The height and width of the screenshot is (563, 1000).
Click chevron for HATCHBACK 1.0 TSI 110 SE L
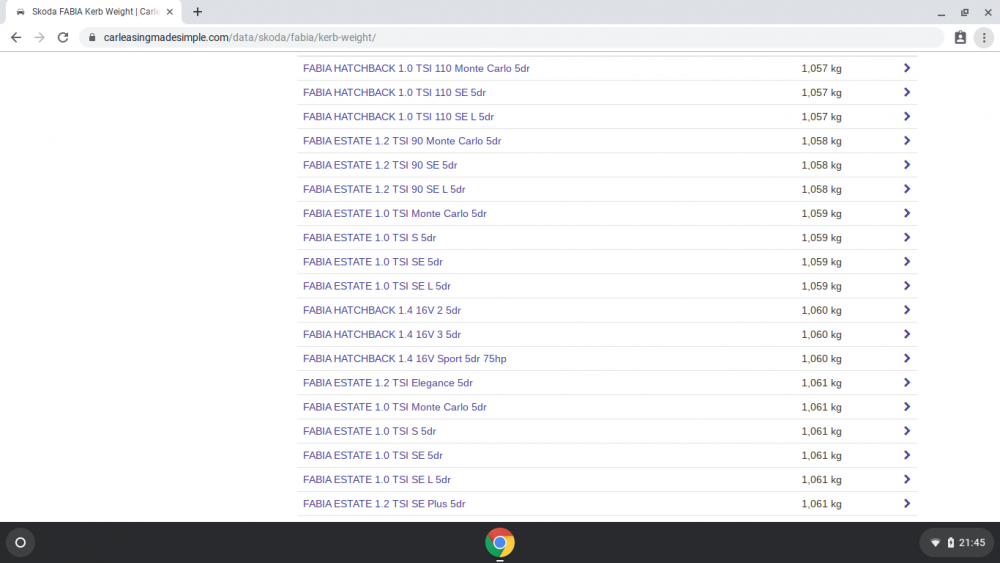point(907,117)
